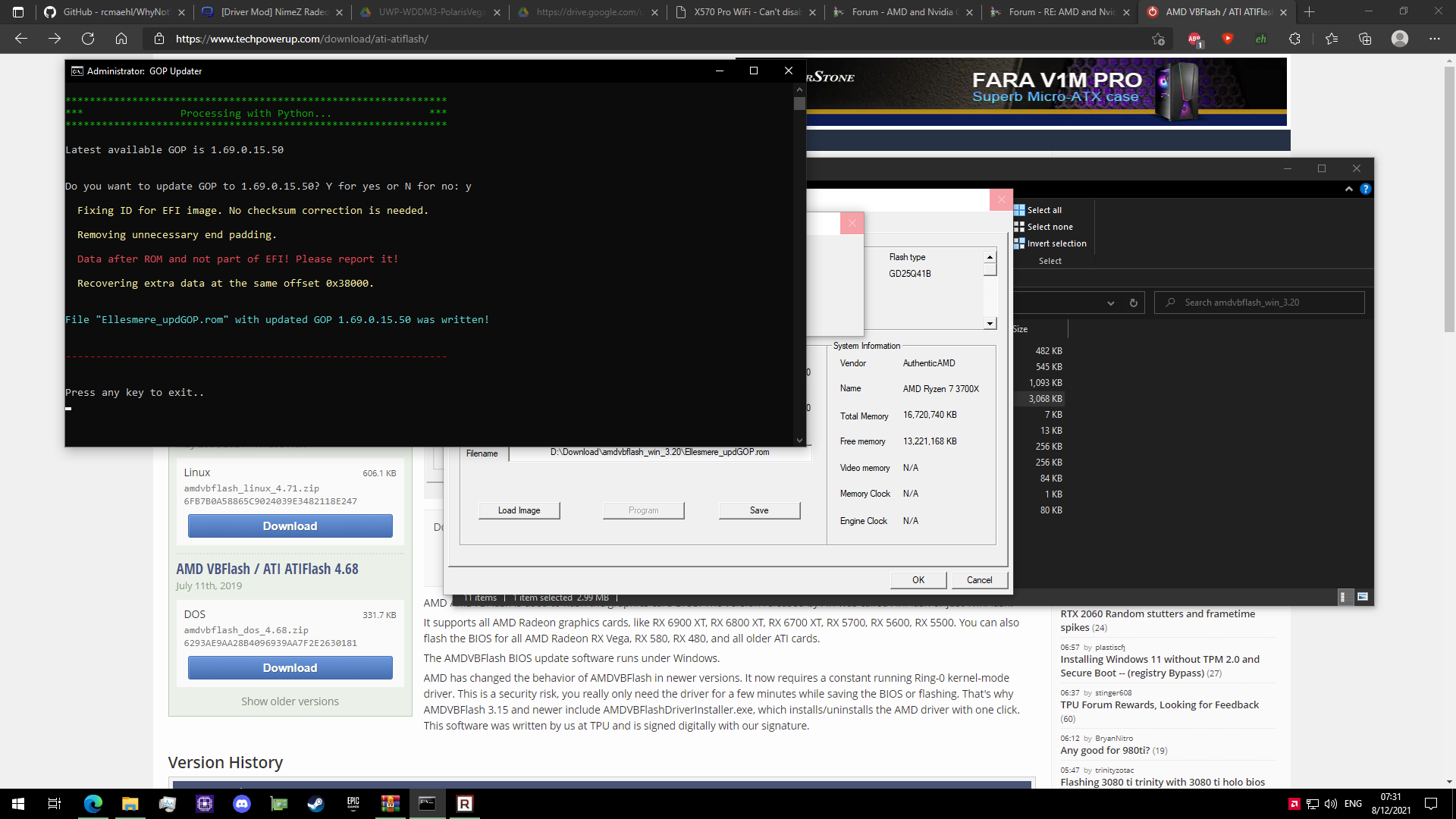Download amdvbflash Linux 4.71 zip
1456x819 pixels.
pyautogui.click(x=290, y=526)
